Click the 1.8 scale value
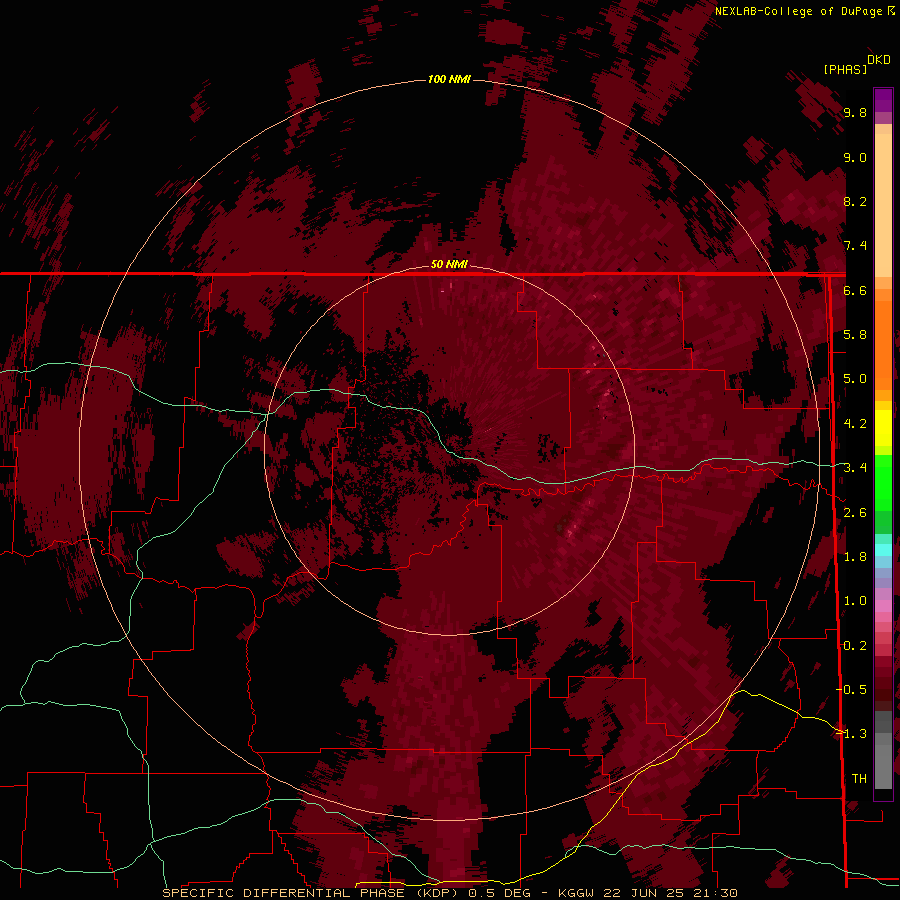Image resolution: width=900 pixels, height=900 pixels. tap(855, 557)
